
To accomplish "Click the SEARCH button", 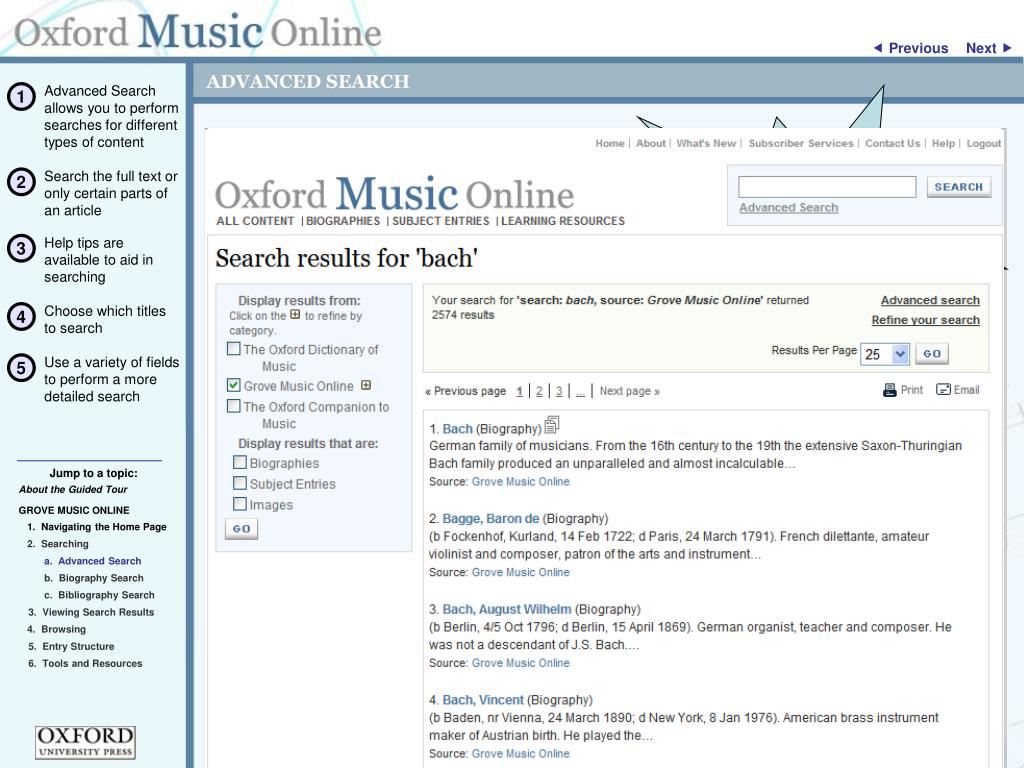I will click(x=959, y=187).
